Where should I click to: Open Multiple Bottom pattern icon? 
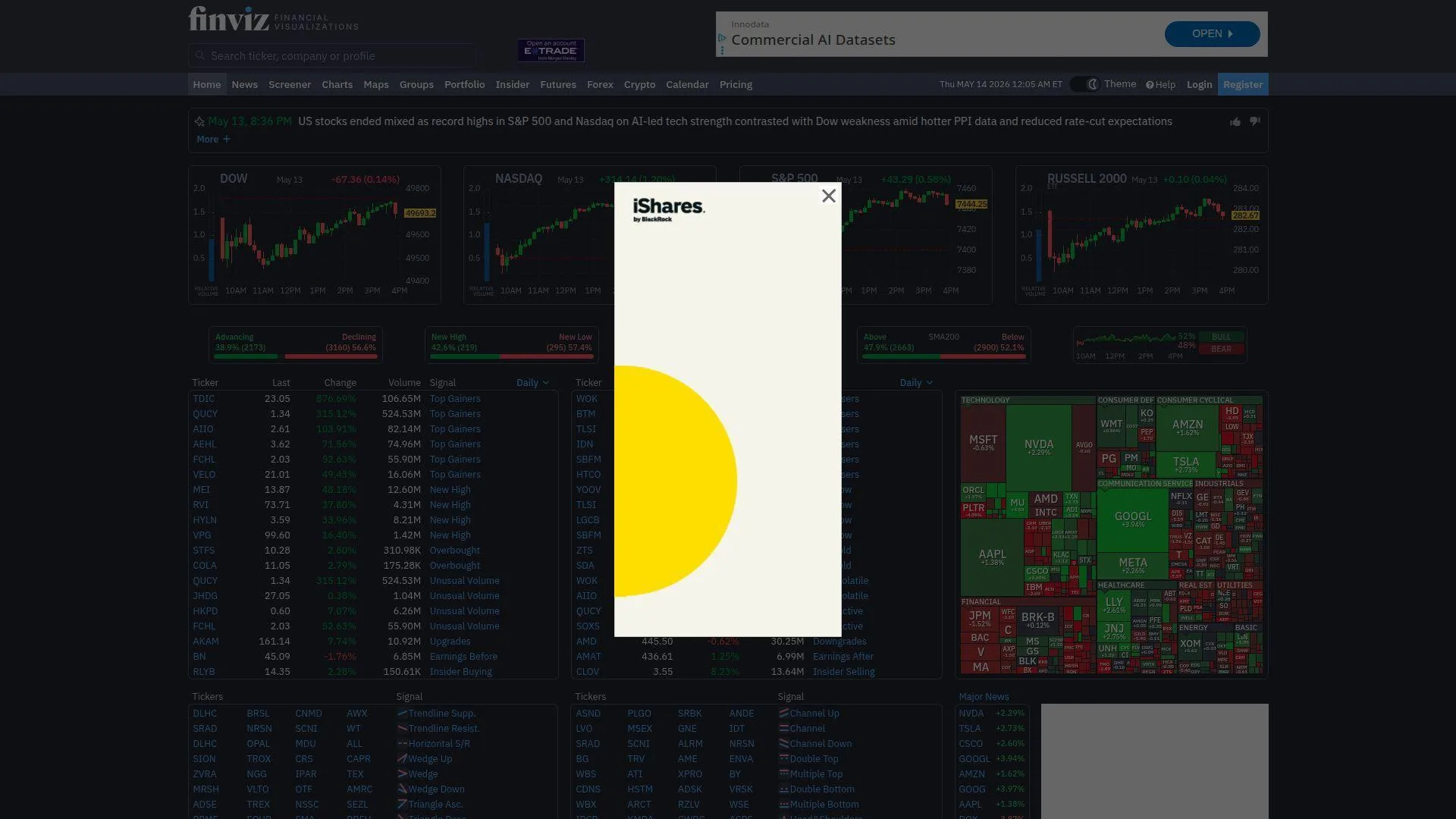783,805
